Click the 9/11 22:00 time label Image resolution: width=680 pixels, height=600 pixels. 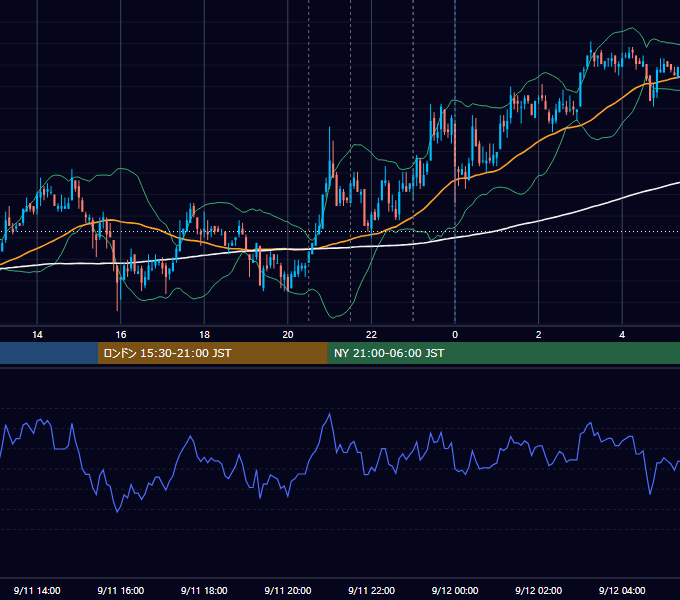point(371,590)
